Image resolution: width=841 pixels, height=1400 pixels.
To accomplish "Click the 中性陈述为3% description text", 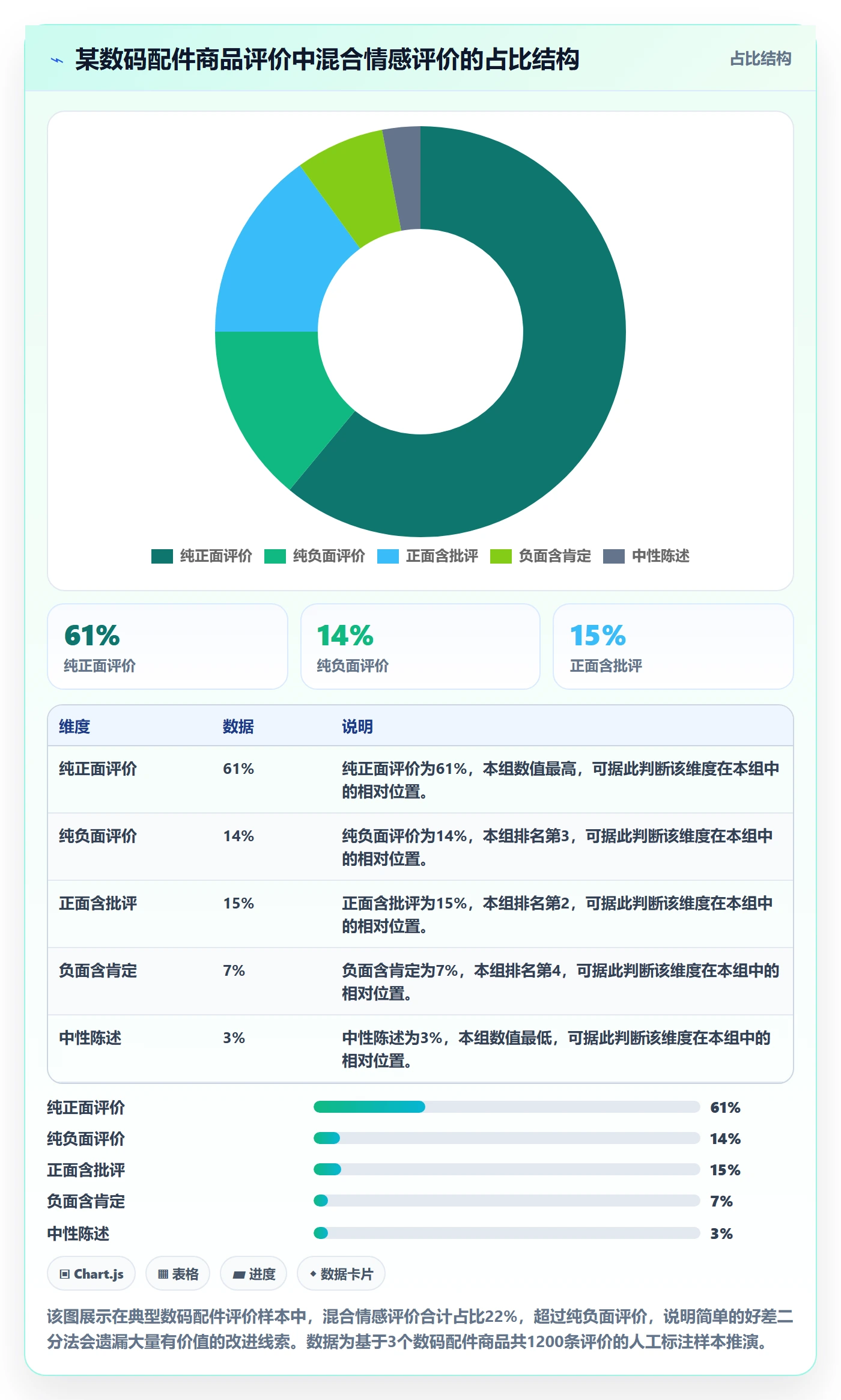I will click(x=556, y=1049).
